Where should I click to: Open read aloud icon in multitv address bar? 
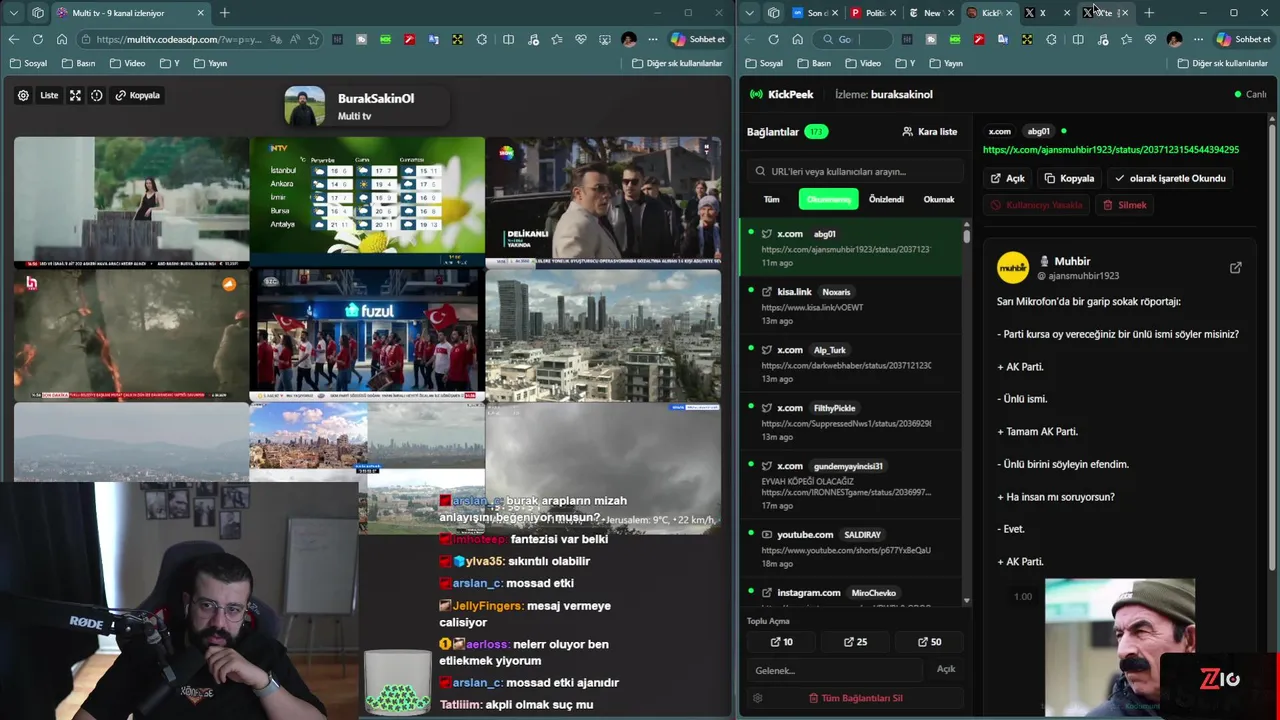295,39
